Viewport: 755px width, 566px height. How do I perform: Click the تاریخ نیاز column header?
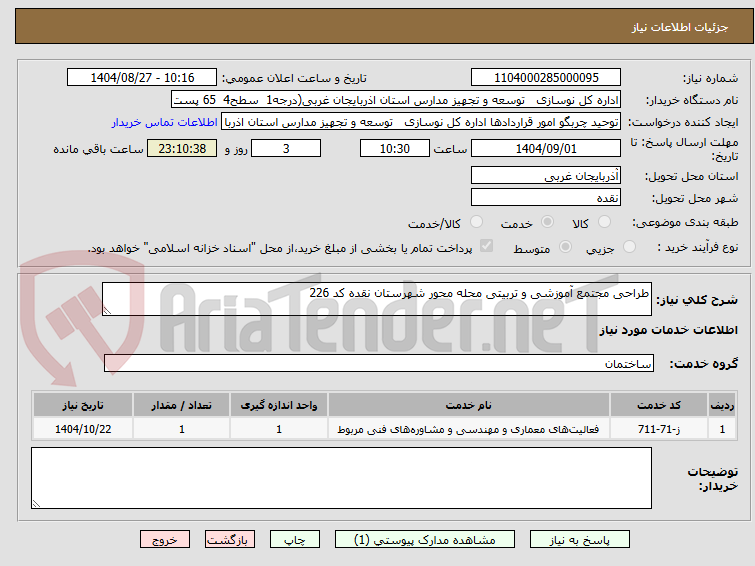pyautogui.click(x=83, y=405)
